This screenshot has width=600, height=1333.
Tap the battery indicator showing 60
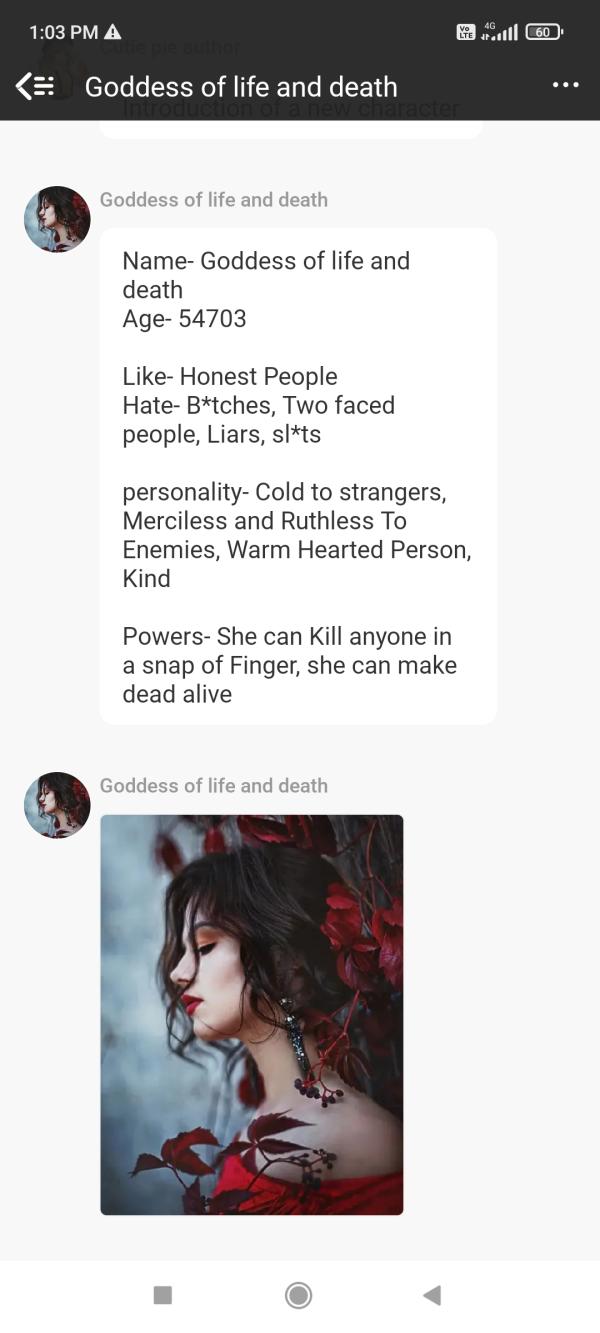pyautogui.click(x=544, y=32)
